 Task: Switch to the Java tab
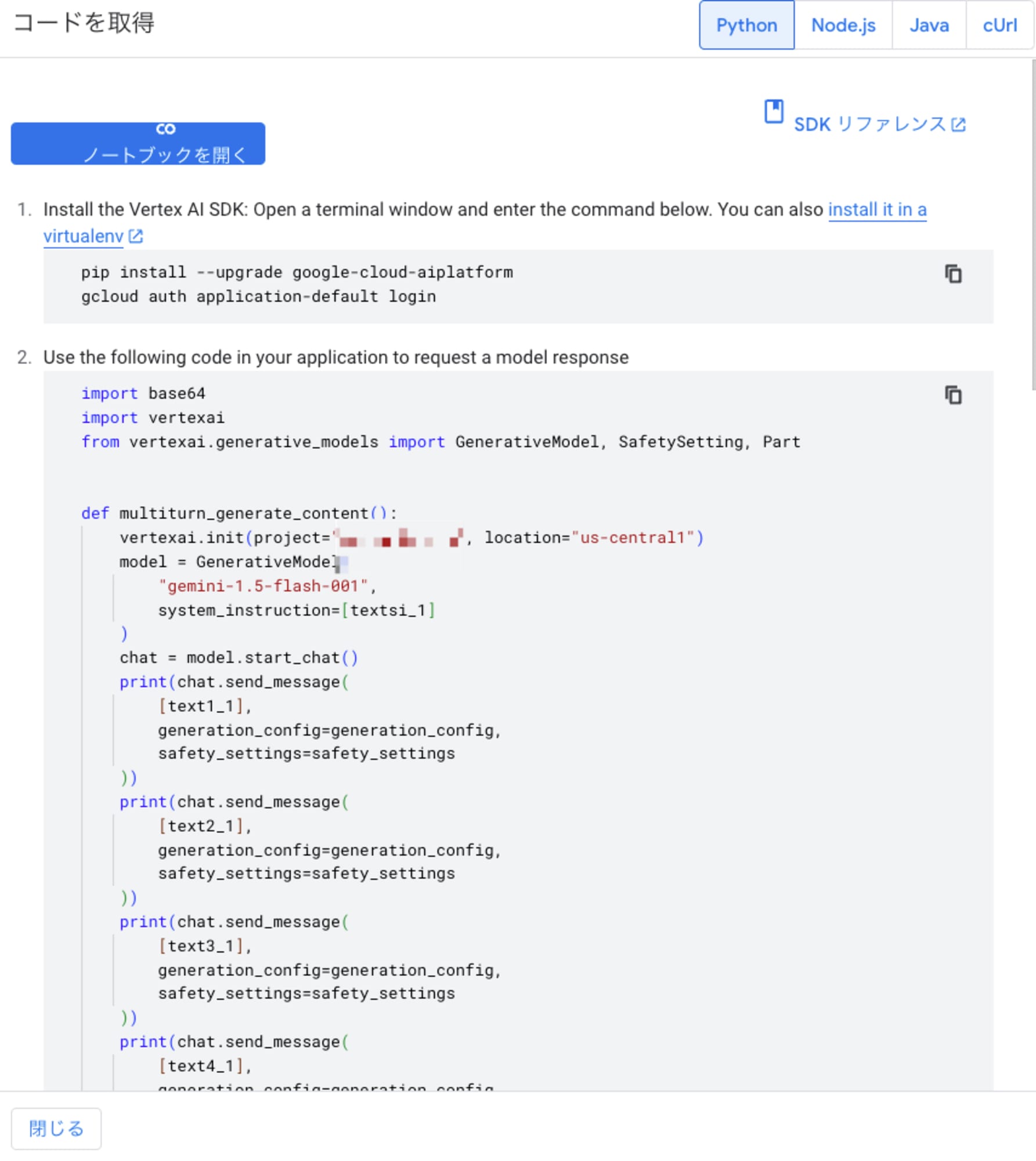(929, 25)
